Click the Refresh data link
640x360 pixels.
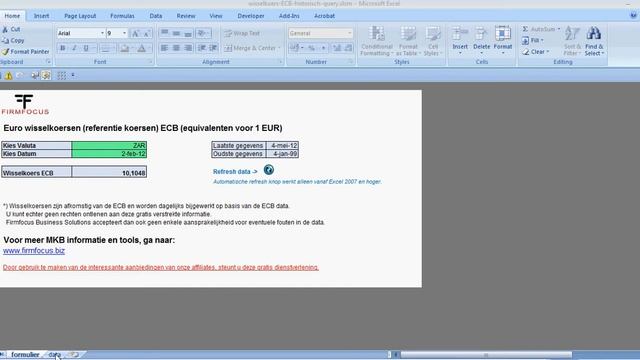pos(235,172)
